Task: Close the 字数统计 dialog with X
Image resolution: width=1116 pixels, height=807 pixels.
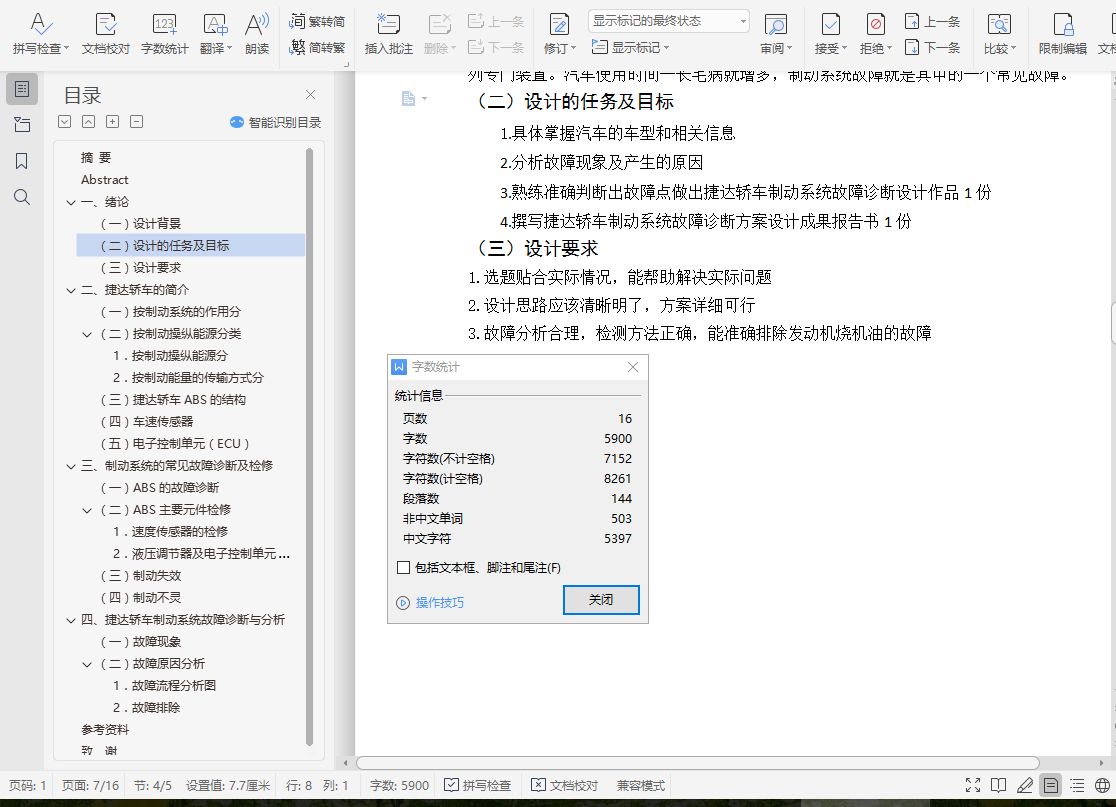Action: point(633,367)
